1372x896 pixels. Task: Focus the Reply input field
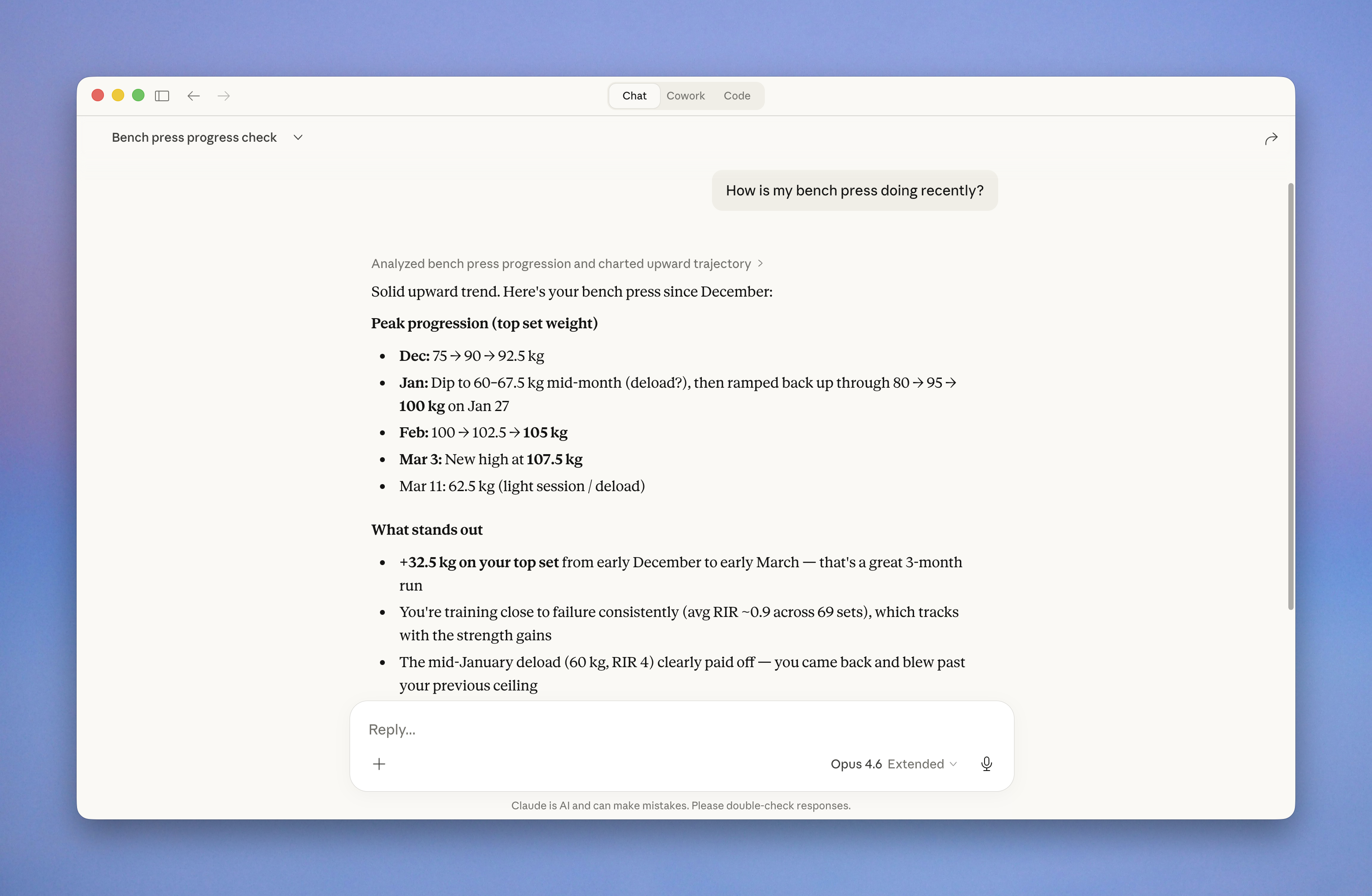682,730
